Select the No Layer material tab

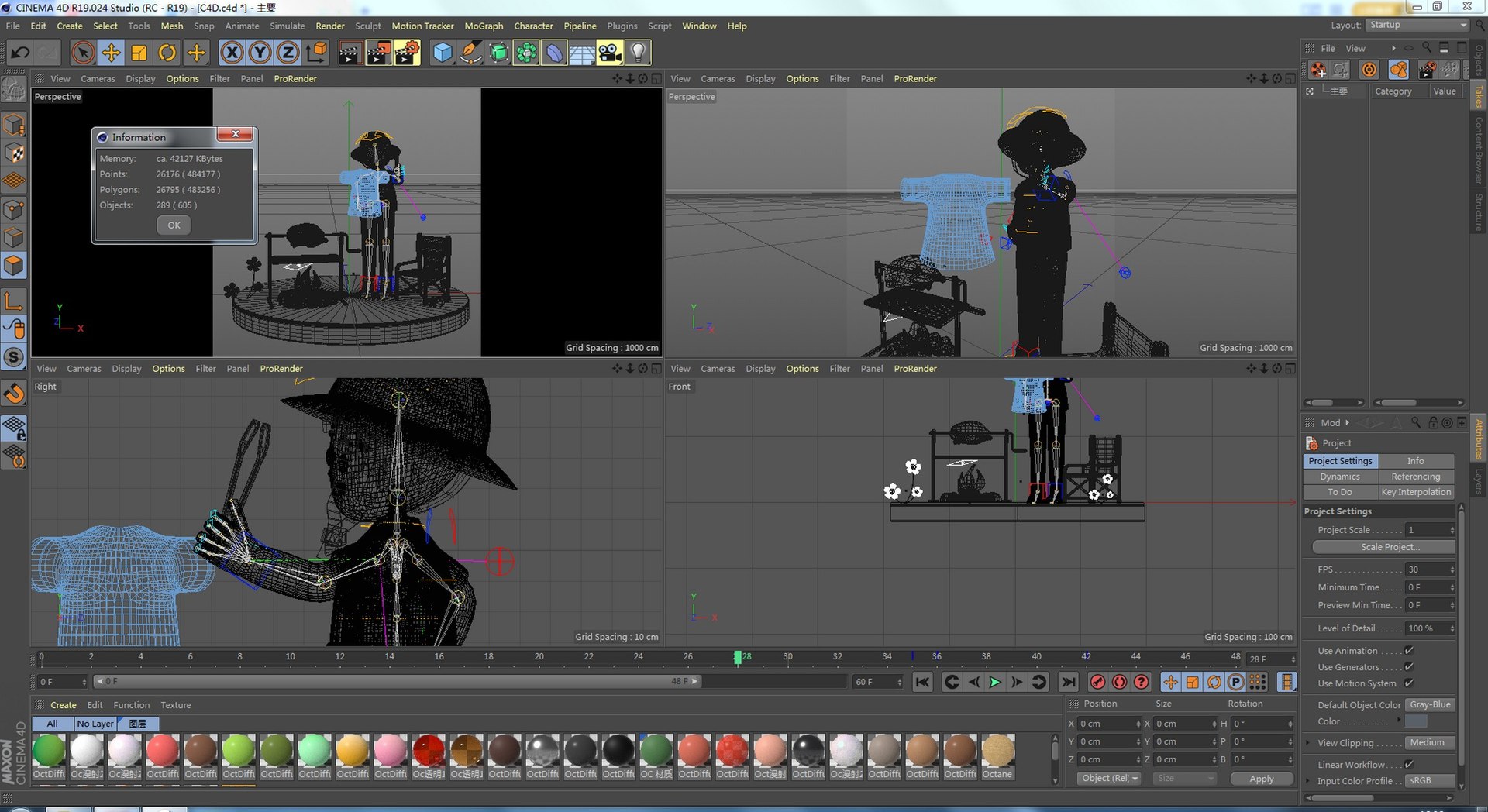pyautogui.click(x=95, y=724)
